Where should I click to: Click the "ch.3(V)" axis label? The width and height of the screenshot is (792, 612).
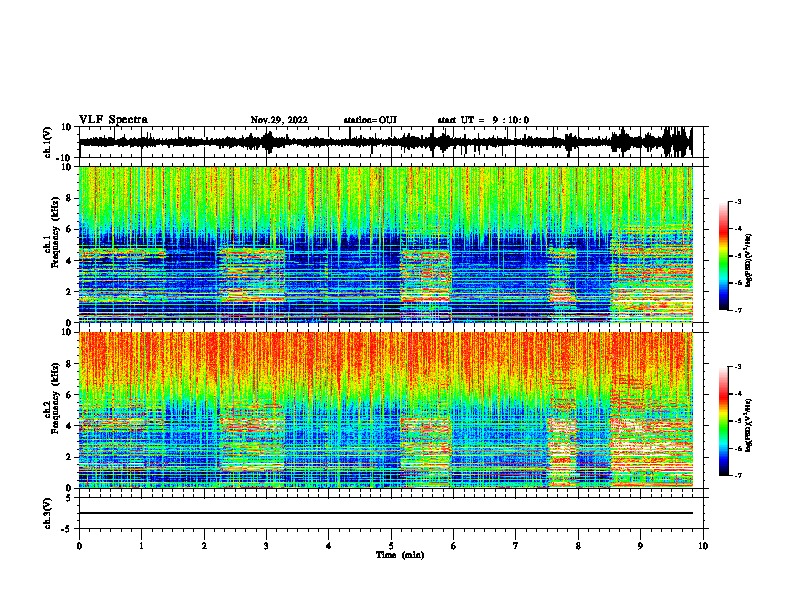tap(48, 513)
